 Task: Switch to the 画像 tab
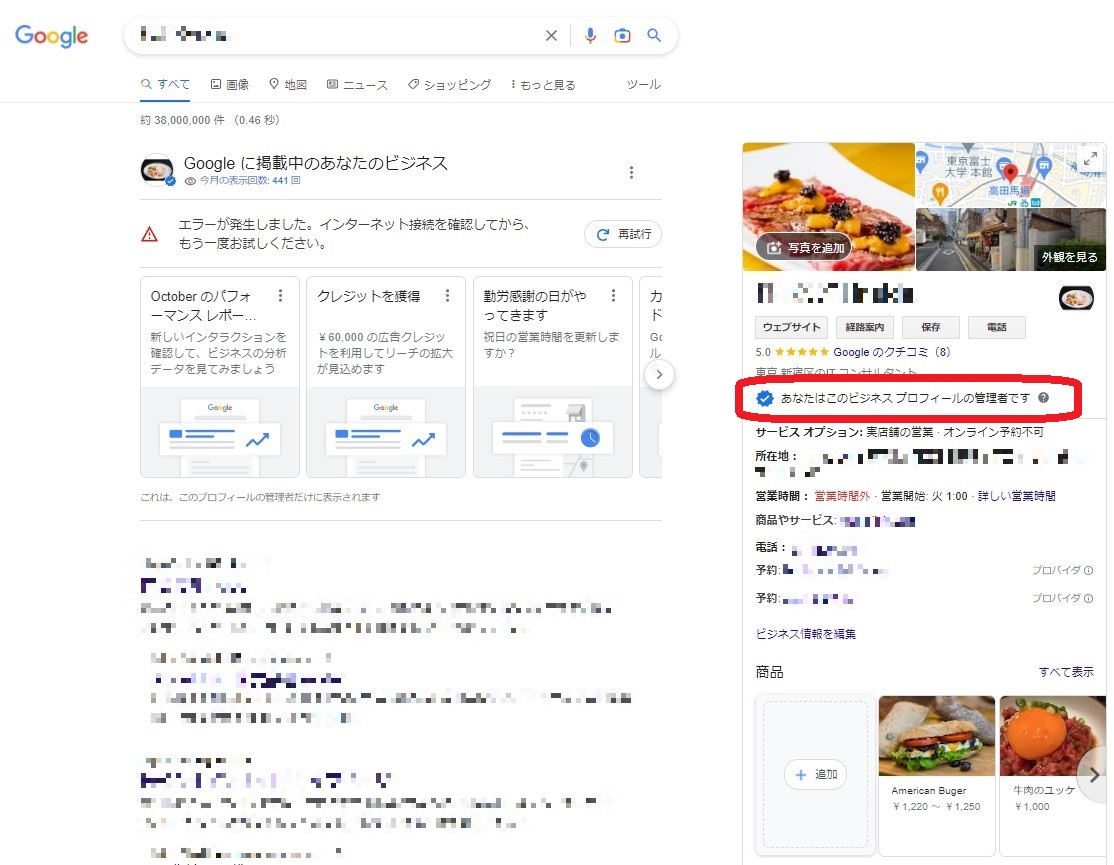[230, 85]
